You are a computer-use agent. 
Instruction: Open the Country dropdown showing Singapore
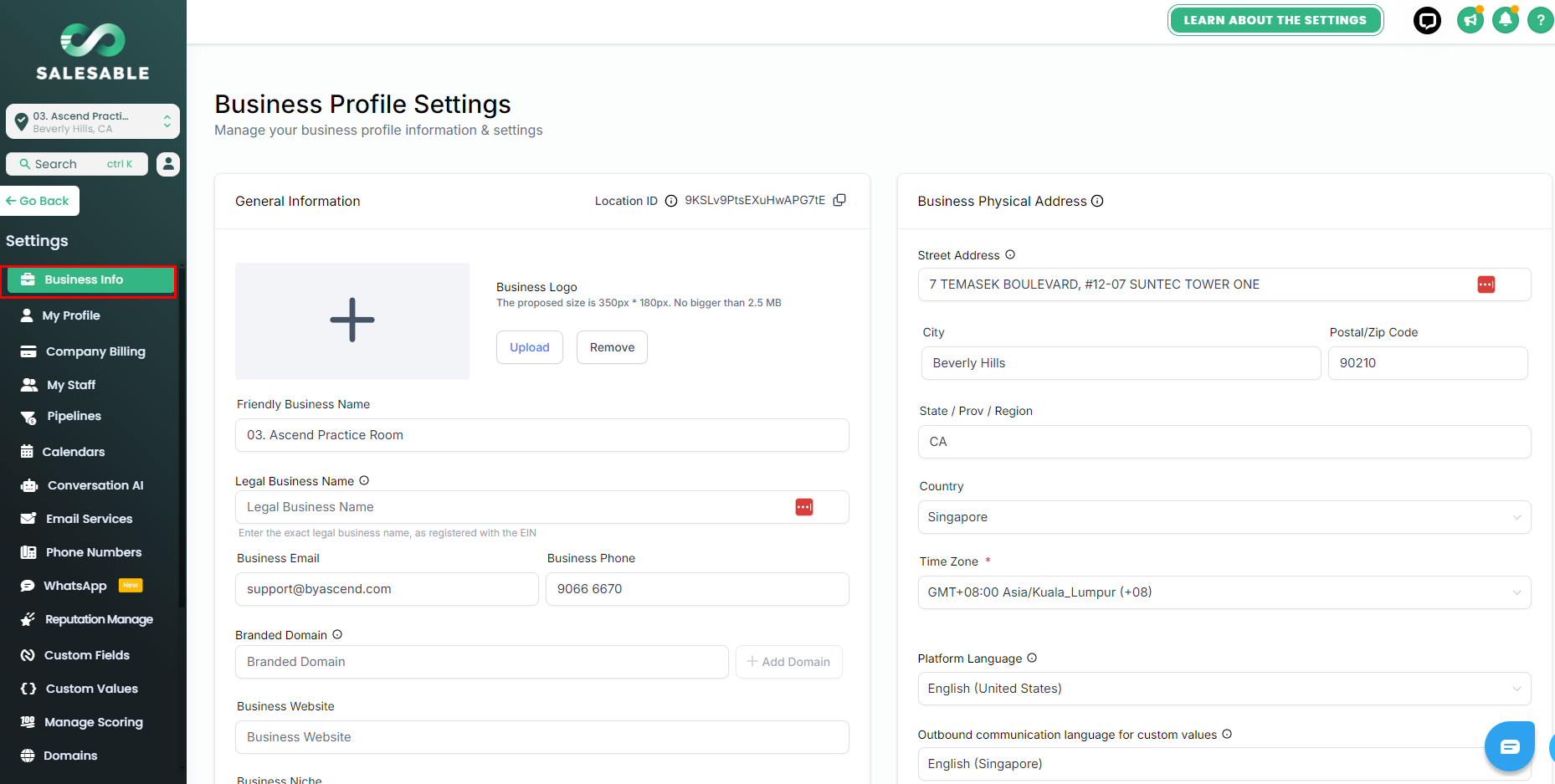click(x=1224, y=517)
